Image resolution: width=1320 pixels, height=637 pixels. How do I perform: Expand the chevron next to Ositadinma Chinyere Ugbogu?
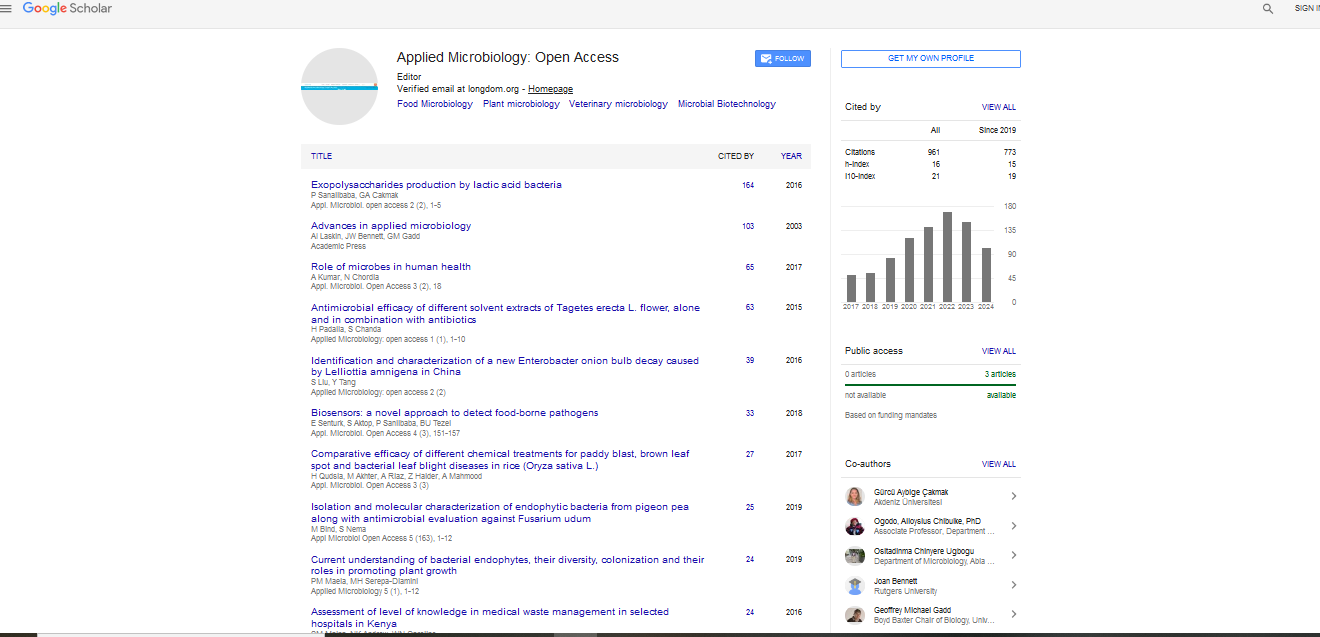tap(1013, 556)
